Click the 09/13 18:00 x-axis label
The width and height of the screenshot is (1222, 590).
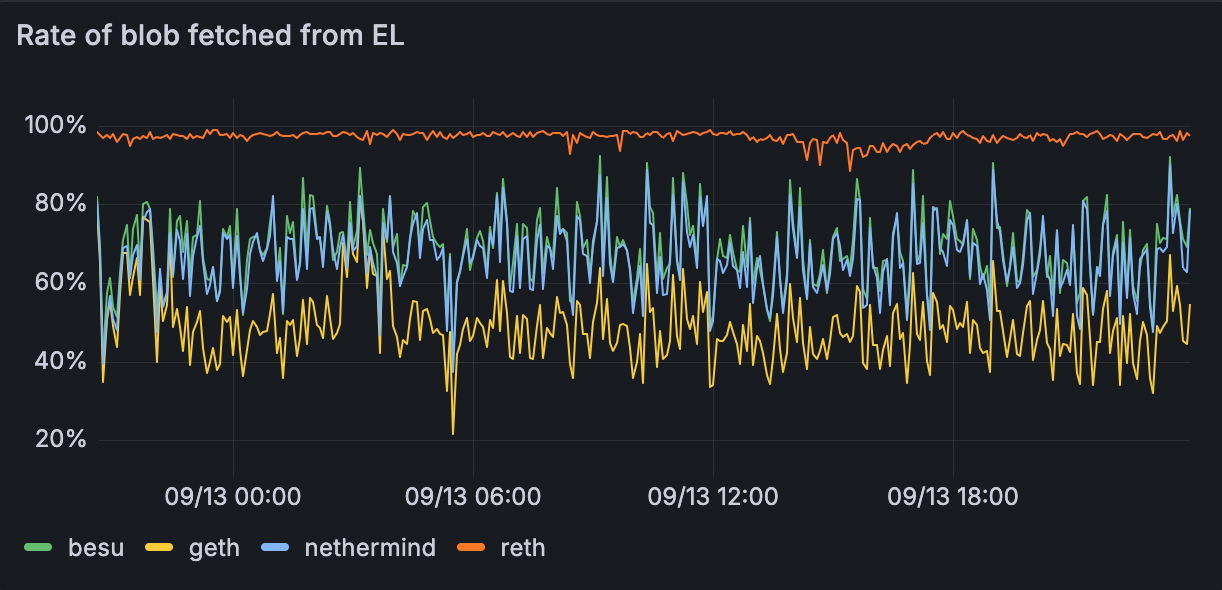[953, 496]
